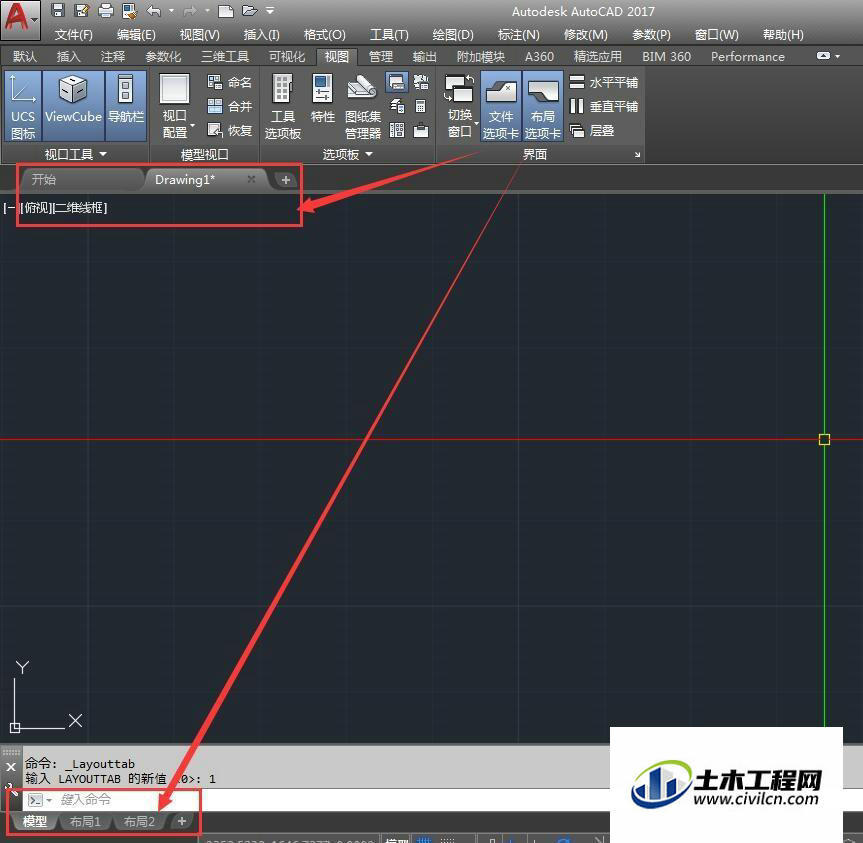This screenshot has width=863, height=843.
Task: Click the grid palette icon below layers icon
Action: tap(397, 130)
